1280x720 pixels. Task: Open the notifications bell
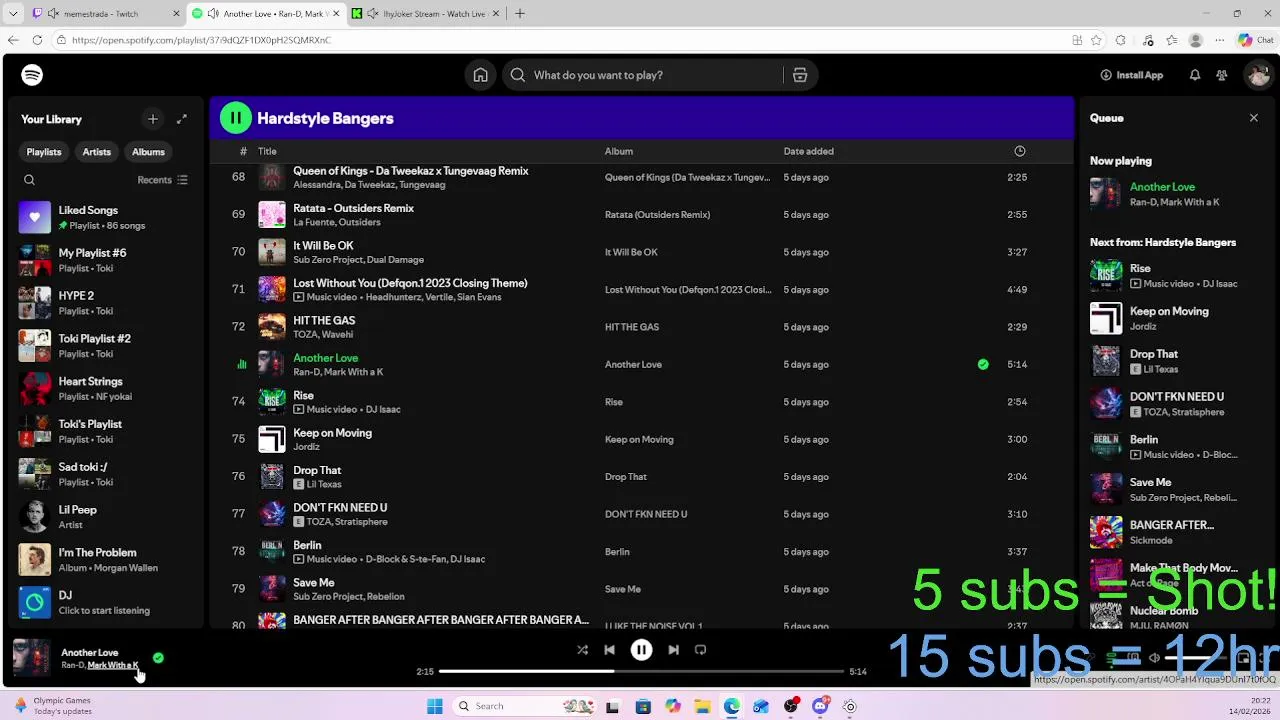[1195, 75]
